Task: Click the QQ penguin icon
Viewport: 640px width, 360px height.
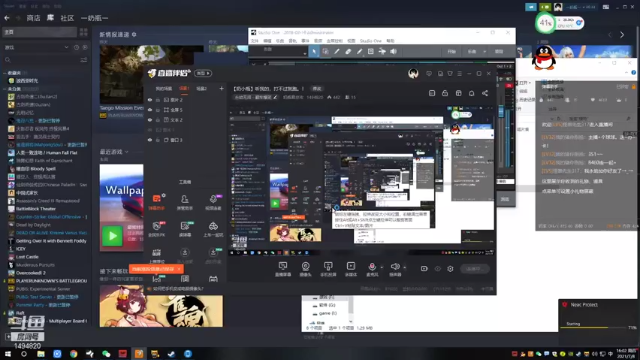Action: 544,58
